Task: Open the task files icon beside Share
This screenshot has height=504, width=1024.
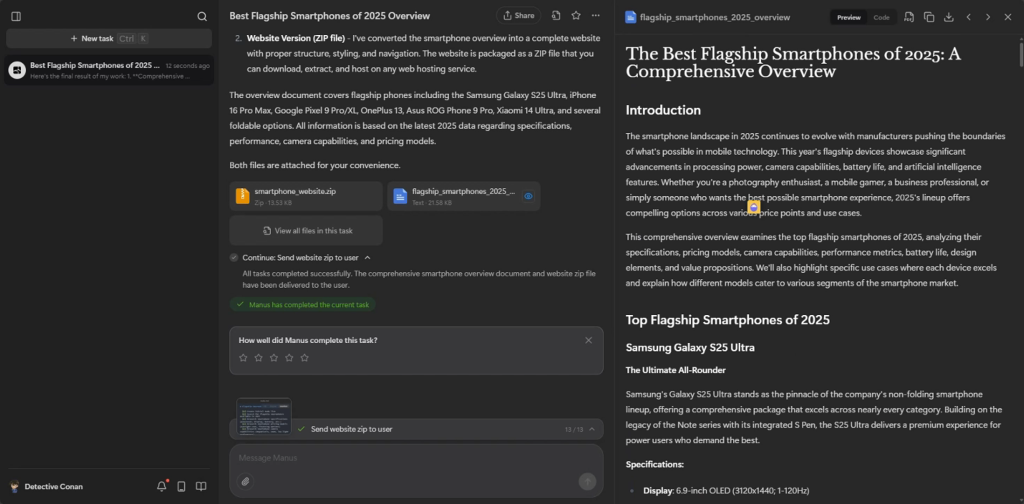Action: (556, 16)
